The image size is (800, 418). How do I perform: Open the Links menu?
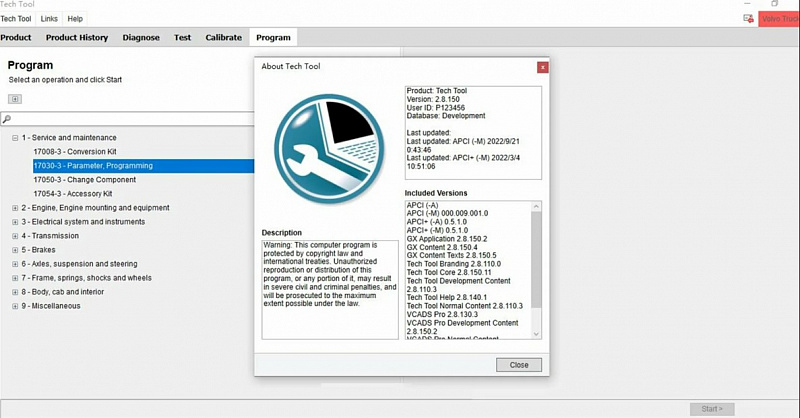(49, 19)
